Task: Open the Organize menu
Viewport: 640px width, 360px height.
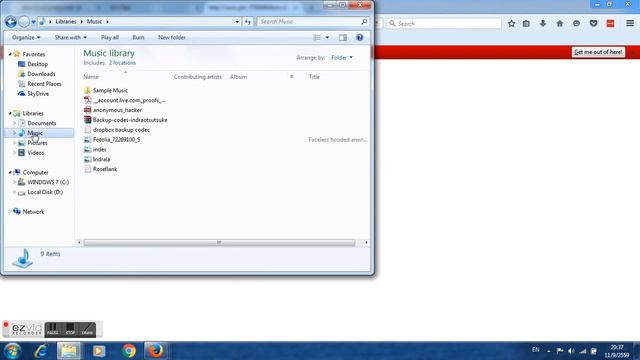Action: pyautogui.click(x=26, y=38)
